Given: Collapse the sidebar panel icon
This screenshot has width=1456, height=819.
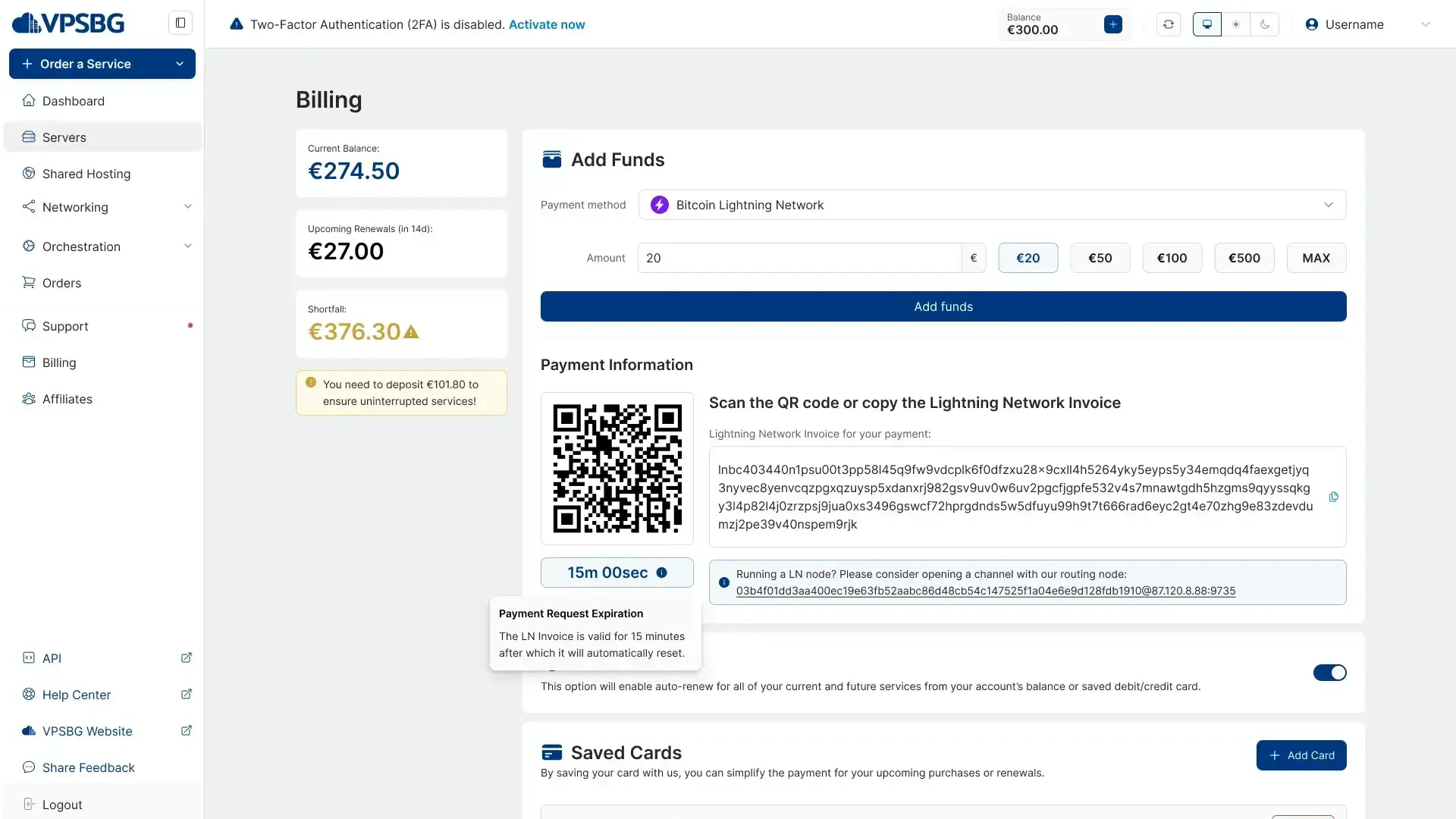Looking at the screenshot, I should tap(180, 23).
